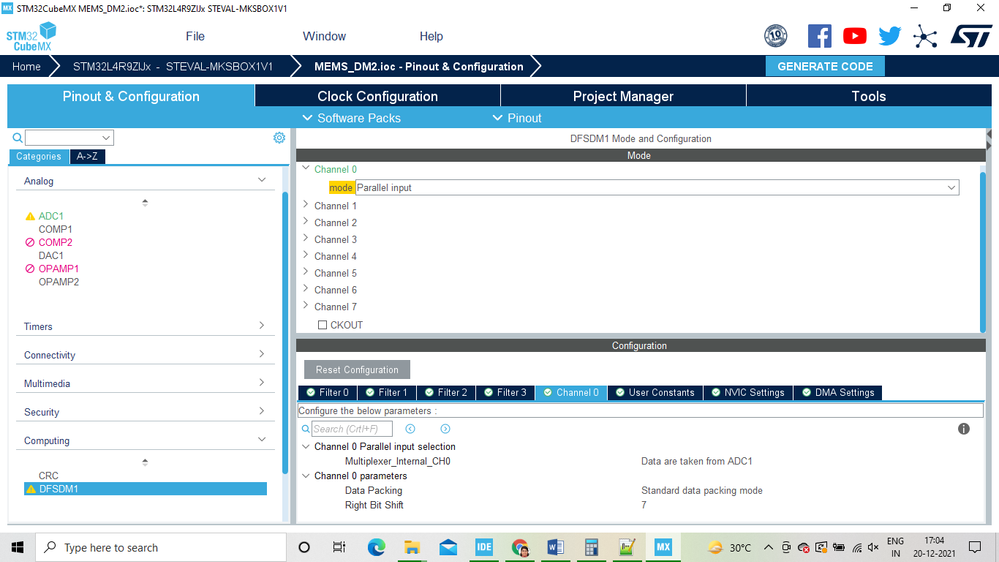Open the DMA Settings tab
999x562 pixels.
[x=838, y=393]
